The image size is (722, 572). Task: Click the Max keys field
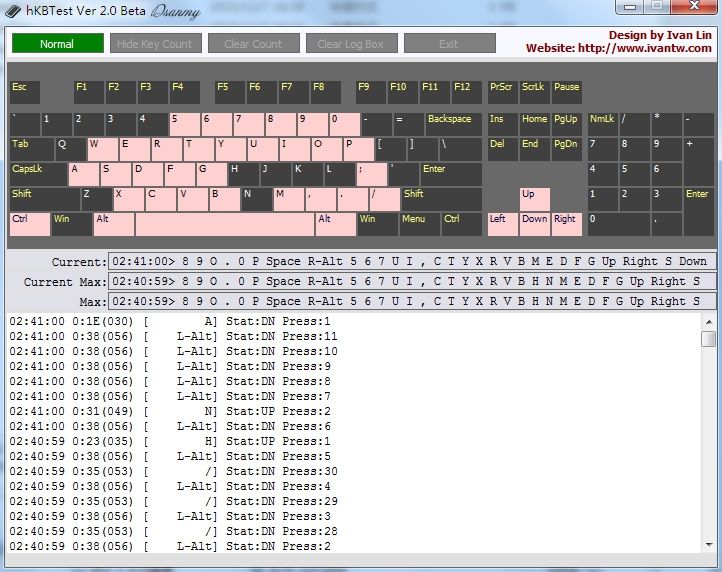(412, 301)
